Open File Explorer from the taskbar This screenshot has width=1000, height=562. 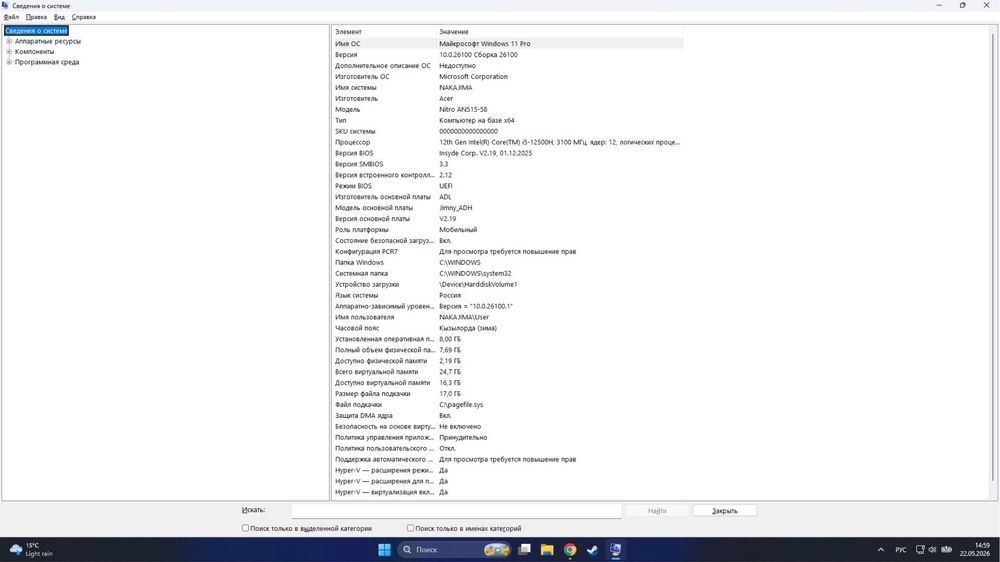(547, 550)
